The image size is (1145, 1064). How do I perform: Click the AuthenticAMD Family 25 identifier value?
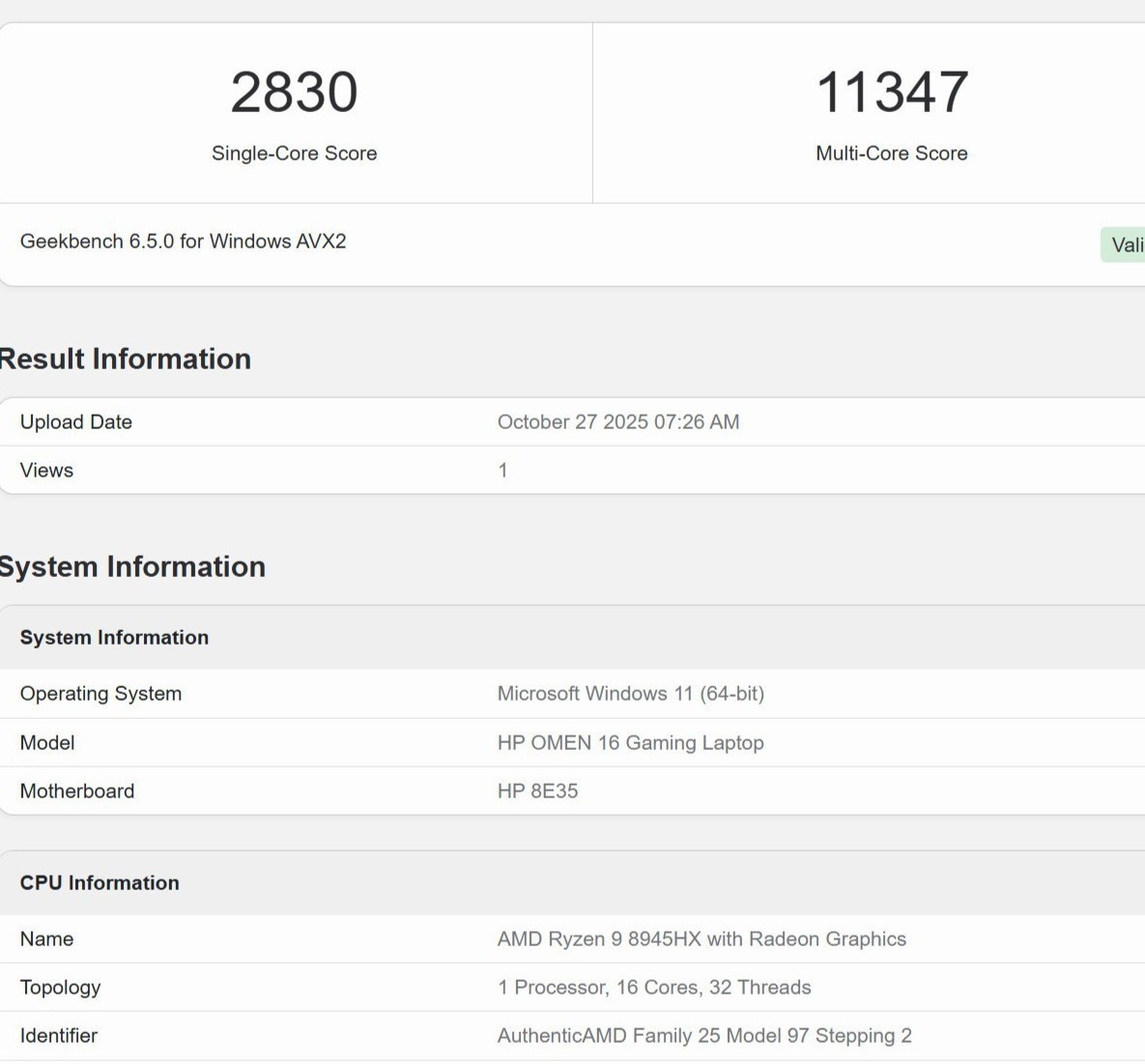pos(703,1036)
